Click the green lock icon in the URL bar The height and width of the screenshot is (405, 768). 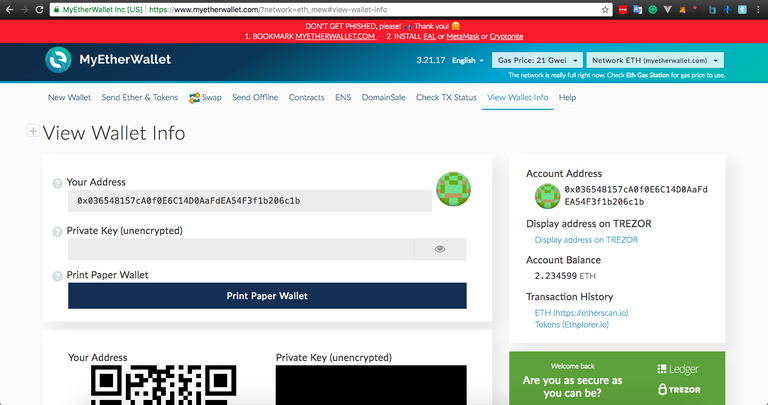57,9
